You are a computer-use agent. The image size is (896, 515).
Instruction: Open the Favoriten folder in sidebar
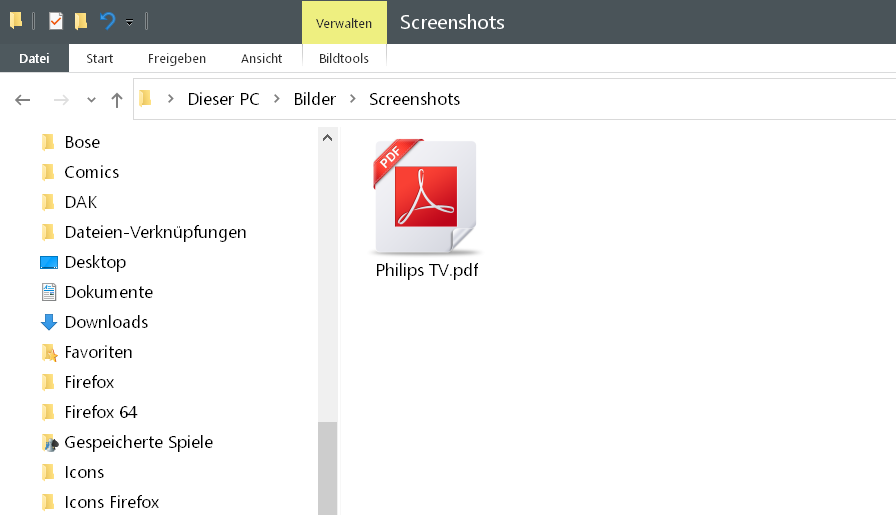98,352
